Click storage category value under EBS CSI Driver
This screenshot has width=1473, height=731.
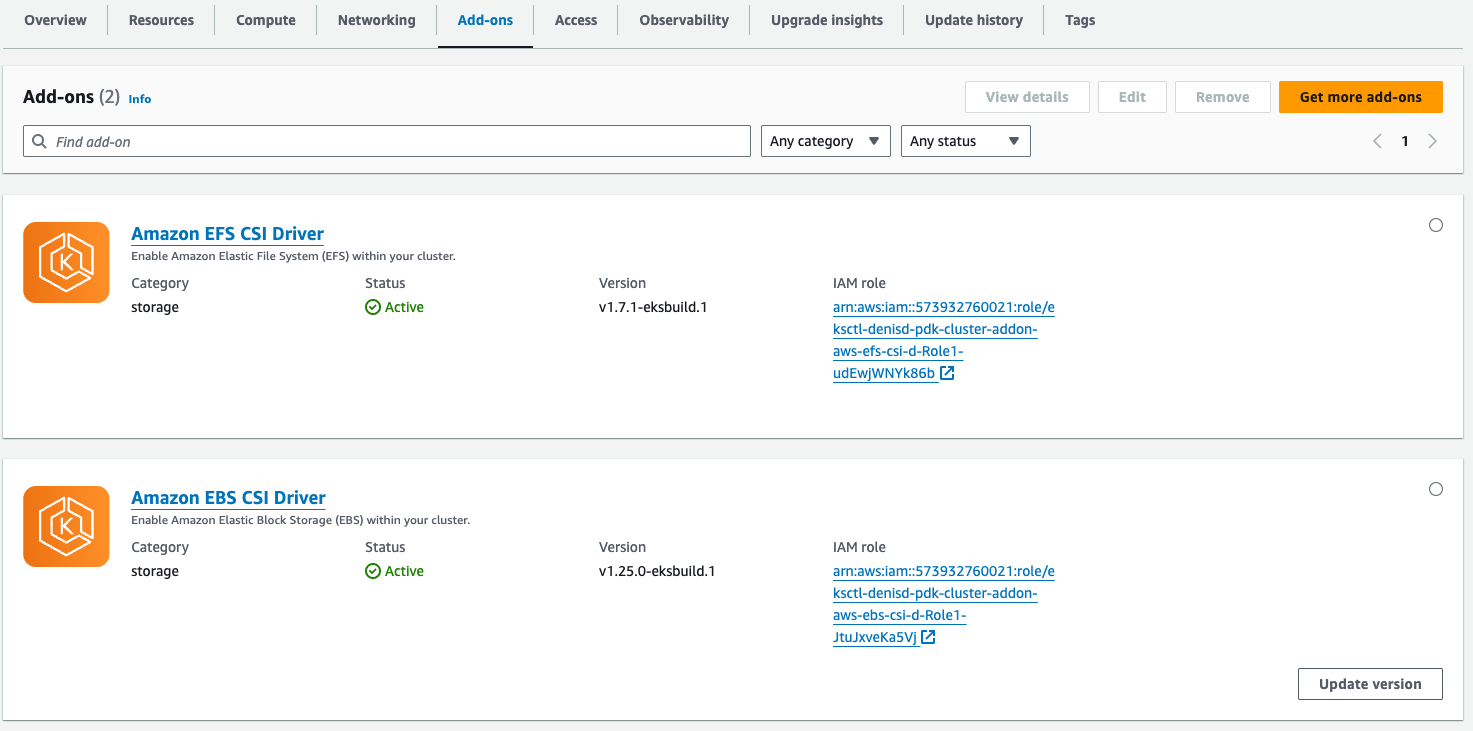click(155, 571)
